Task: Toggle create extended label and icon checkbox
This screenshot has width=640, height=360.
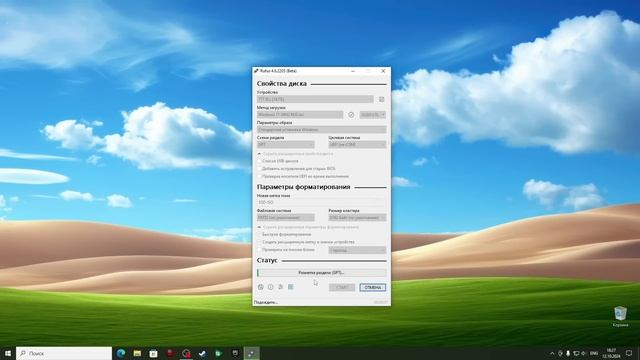Action: tap(260, 242)
